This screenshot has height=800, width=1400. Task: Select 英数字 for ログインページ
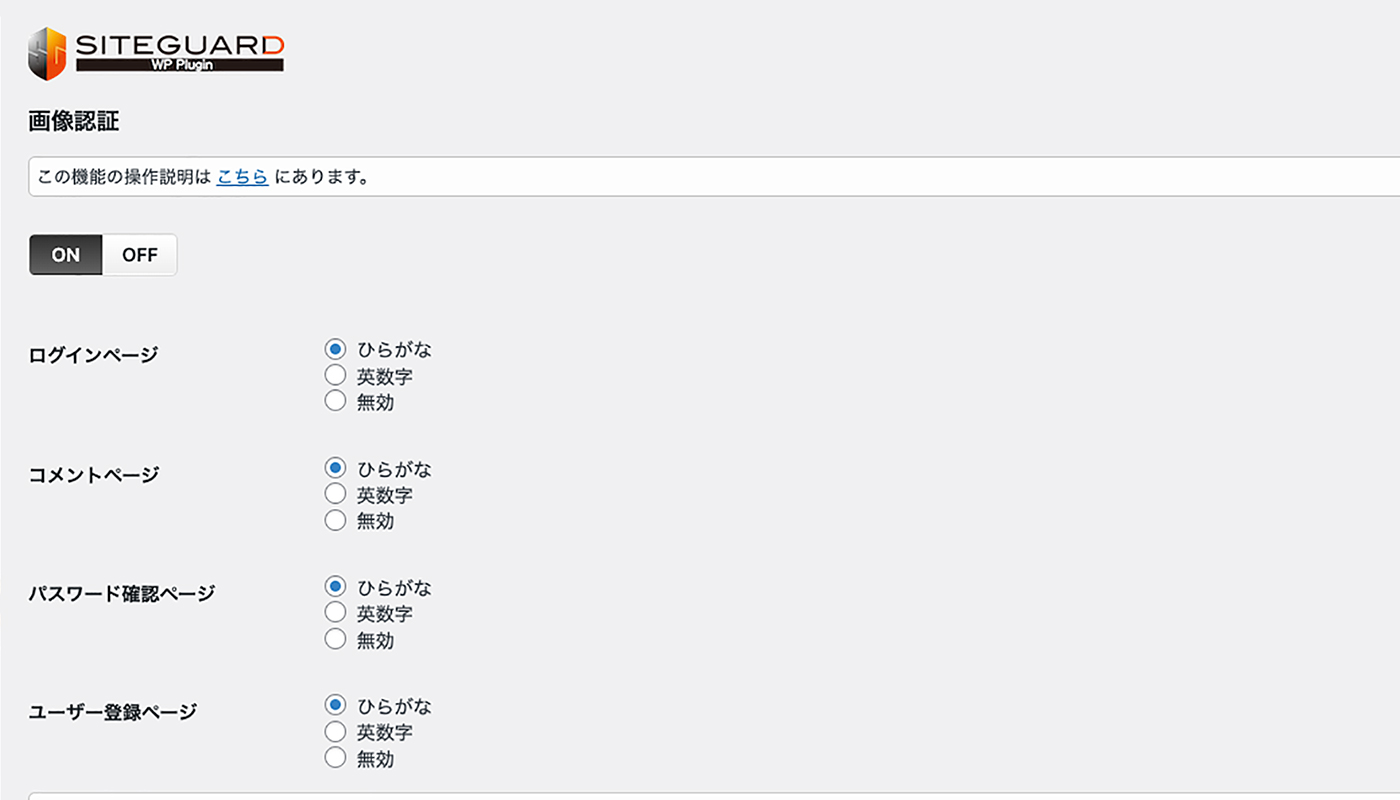pyautogui.click(x=335, y=375)
